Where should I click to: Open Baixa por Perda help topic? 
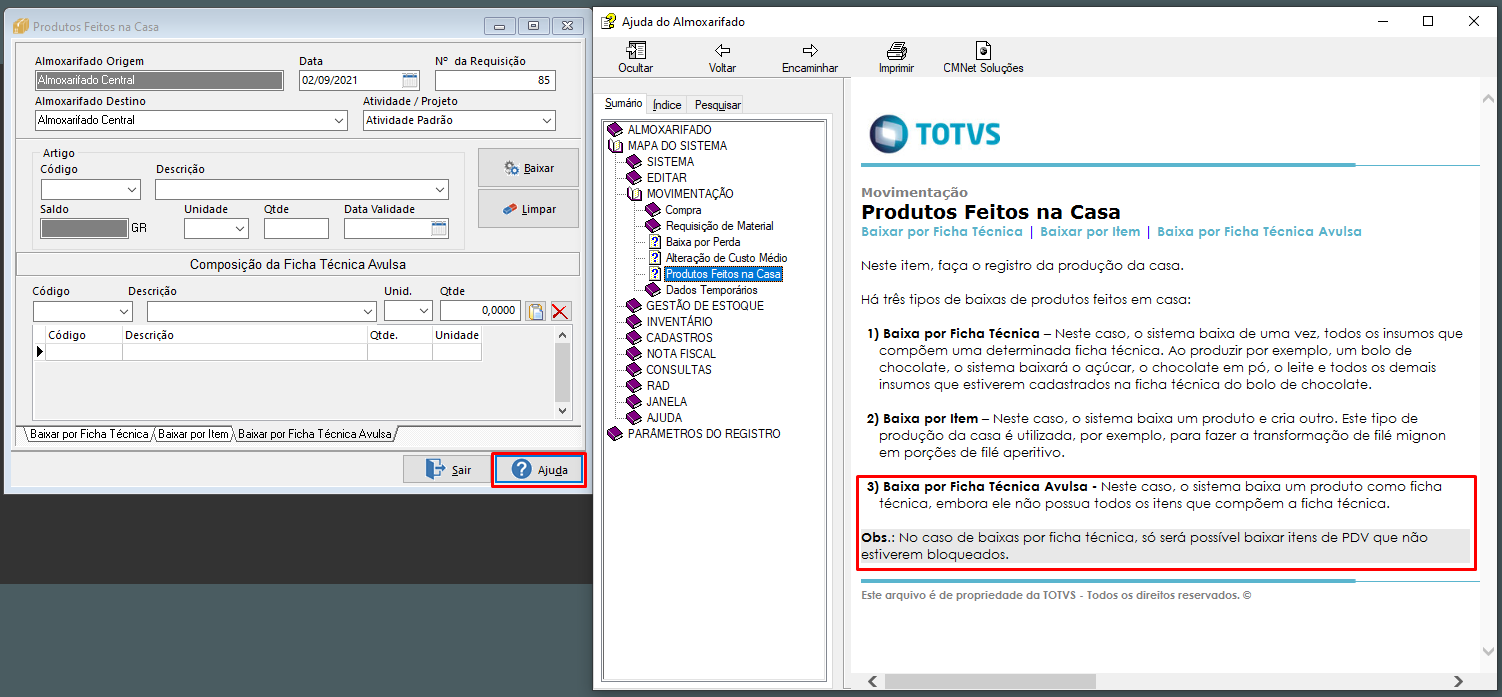tap(703, 242)
